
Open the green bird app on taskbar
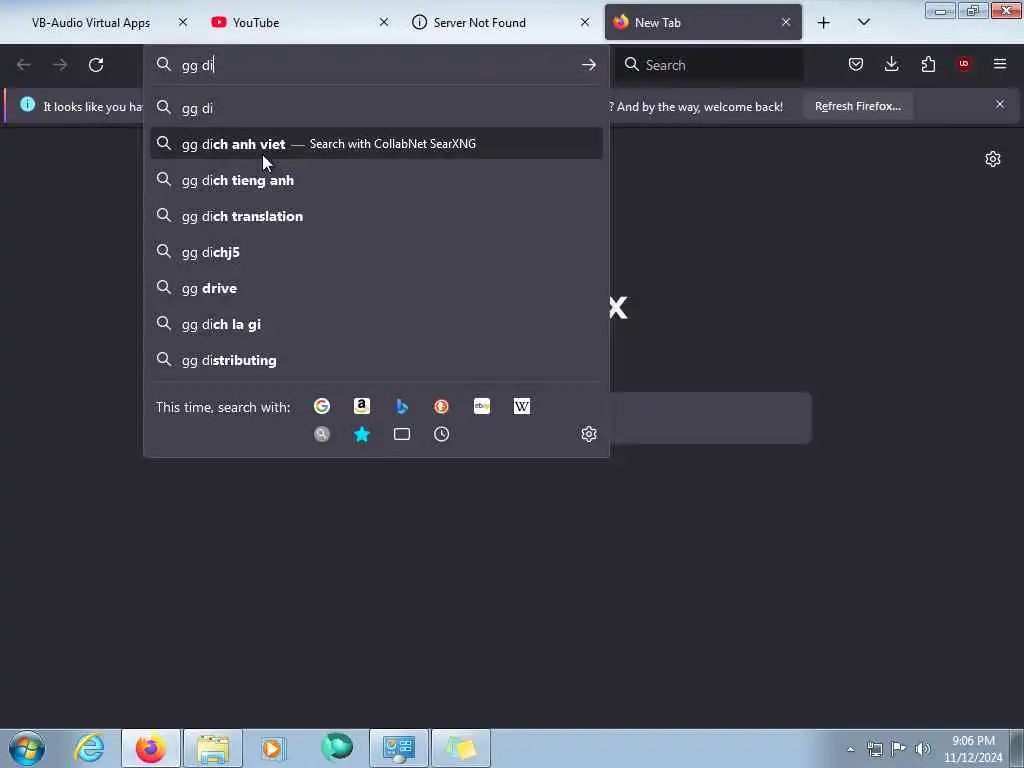(336, 748)
